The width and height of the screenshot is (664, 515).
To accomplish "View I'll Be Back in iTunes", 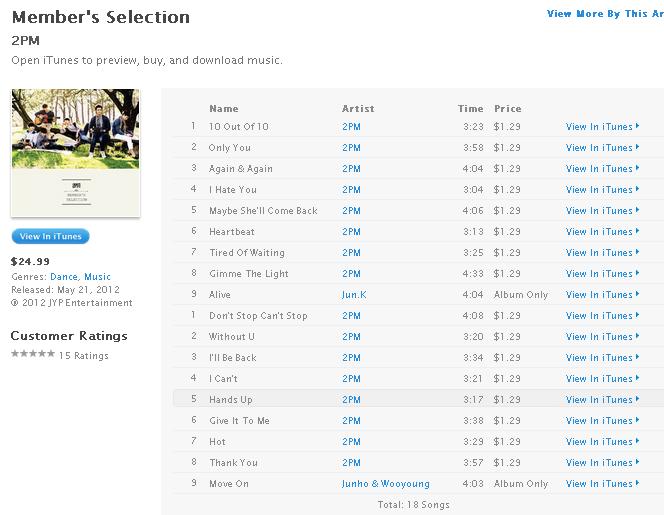I will coord(602,358).
